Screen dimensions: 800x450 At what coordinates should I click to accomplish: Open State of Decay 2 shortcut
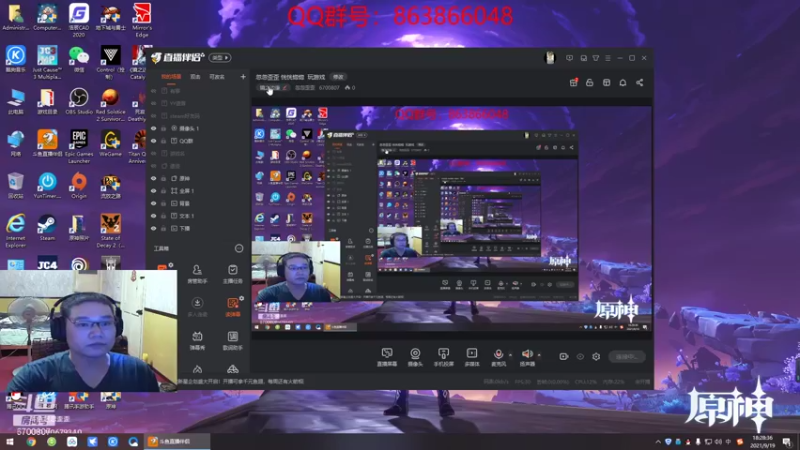click(x=110, y=231)
